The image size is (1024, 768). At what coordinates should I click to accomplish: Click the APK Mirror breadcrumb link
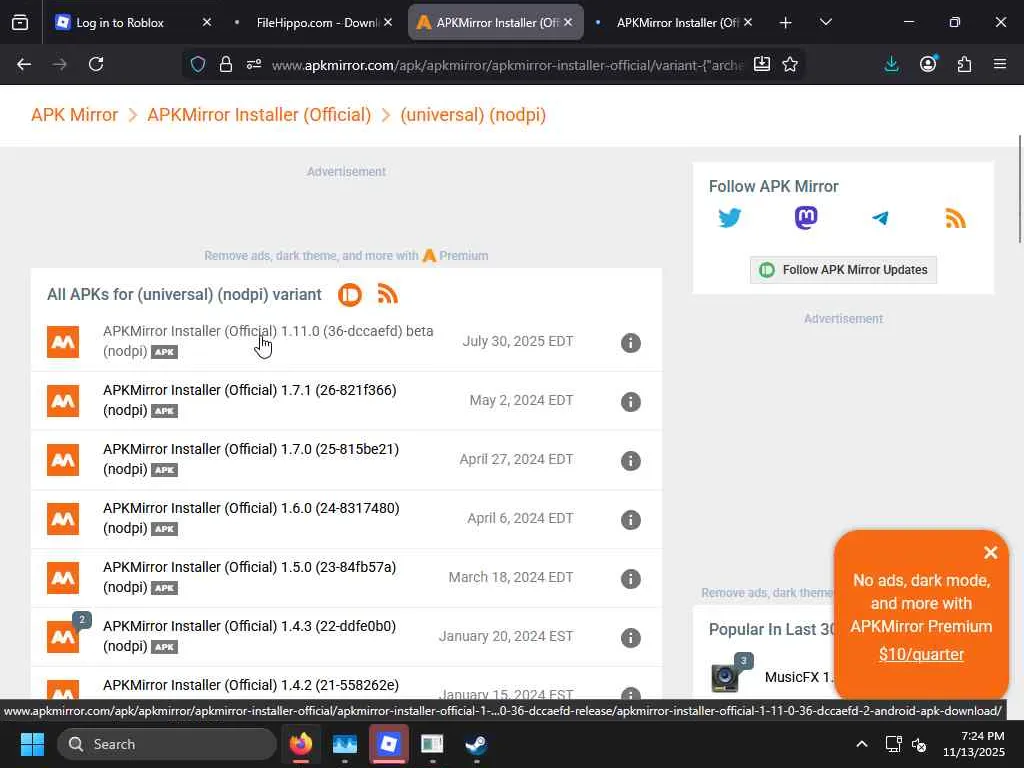tap(74, 115)
